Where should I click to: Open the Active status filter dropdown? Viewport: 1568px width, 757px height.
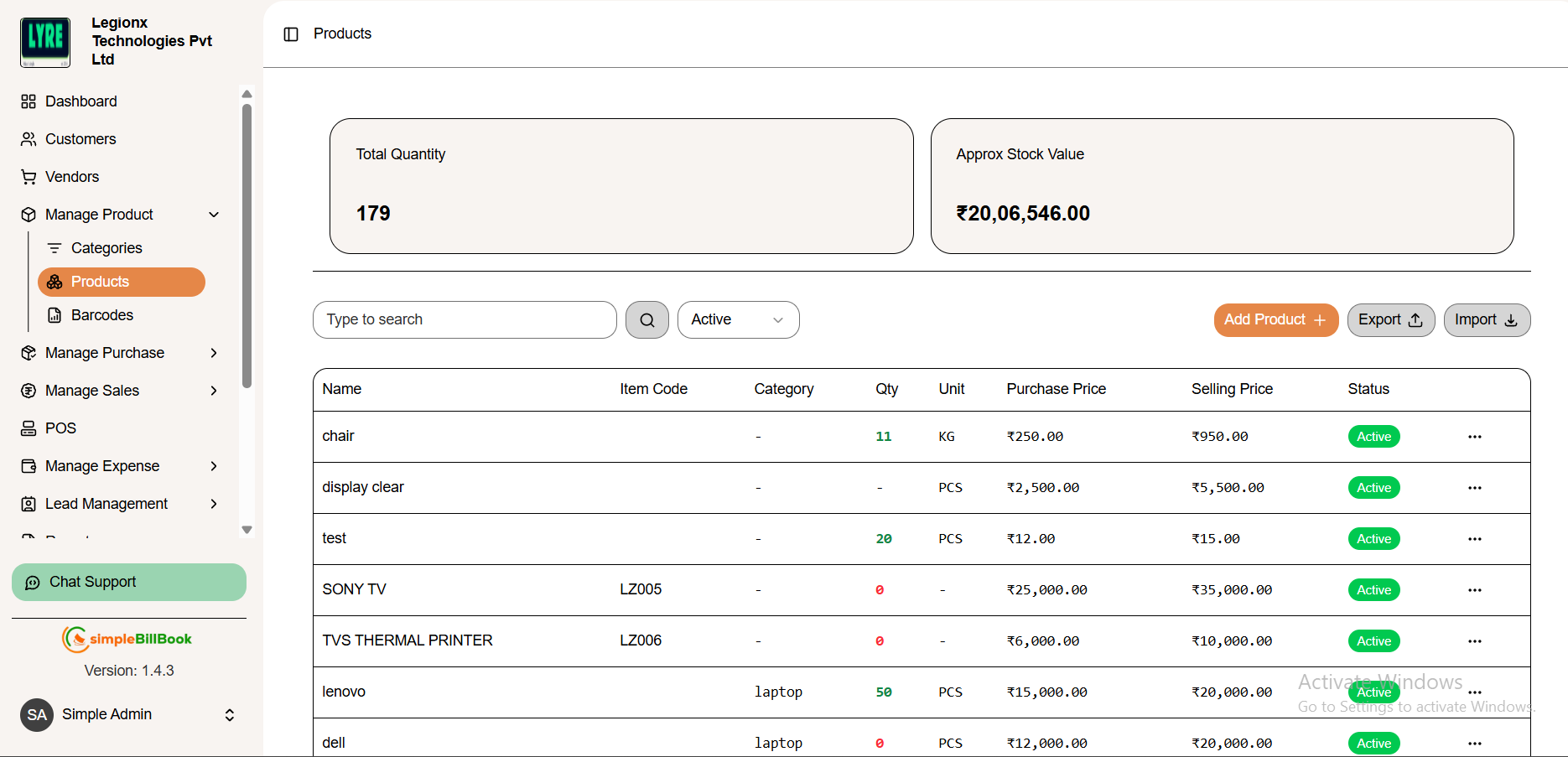pyautogui.click(x=738, y=320)
